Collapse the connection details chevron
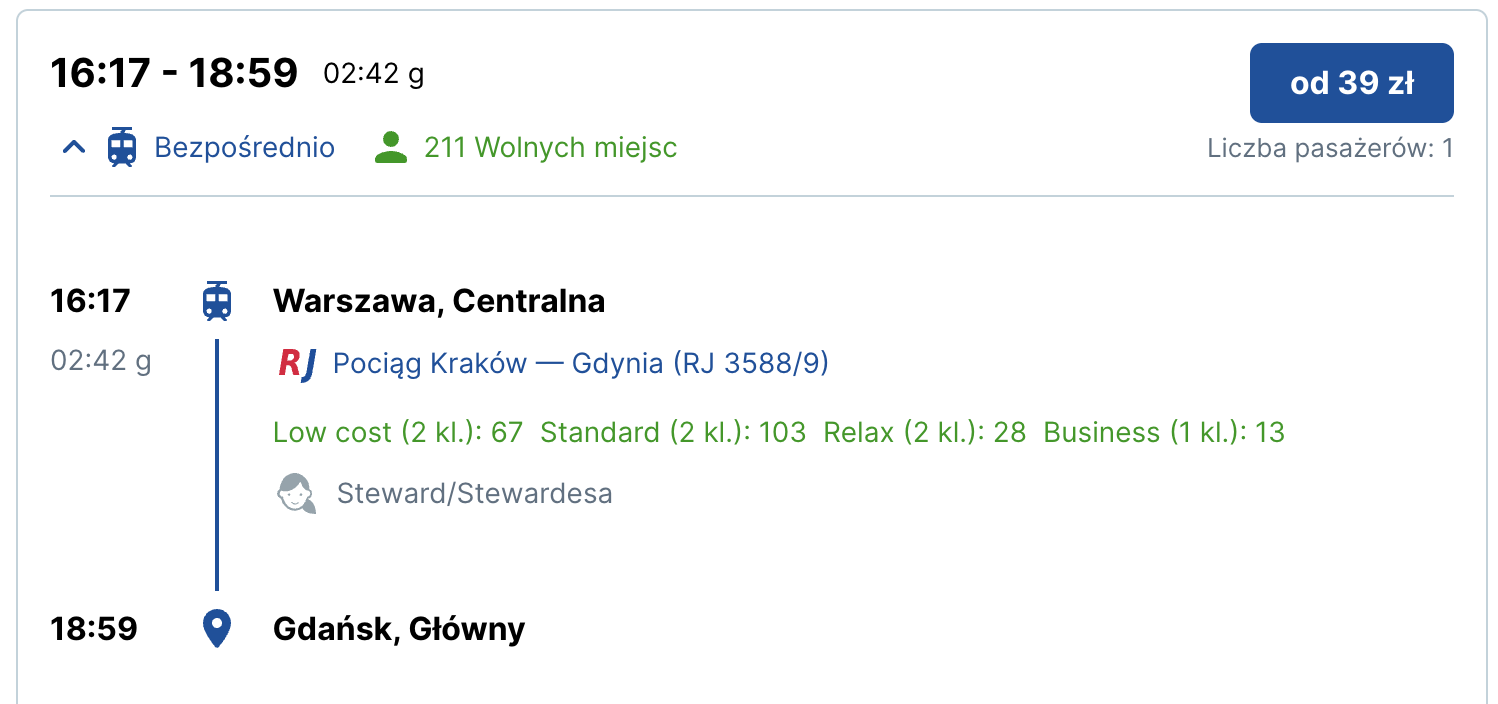This screenshot has height=704, width=1498. point(74,148)
